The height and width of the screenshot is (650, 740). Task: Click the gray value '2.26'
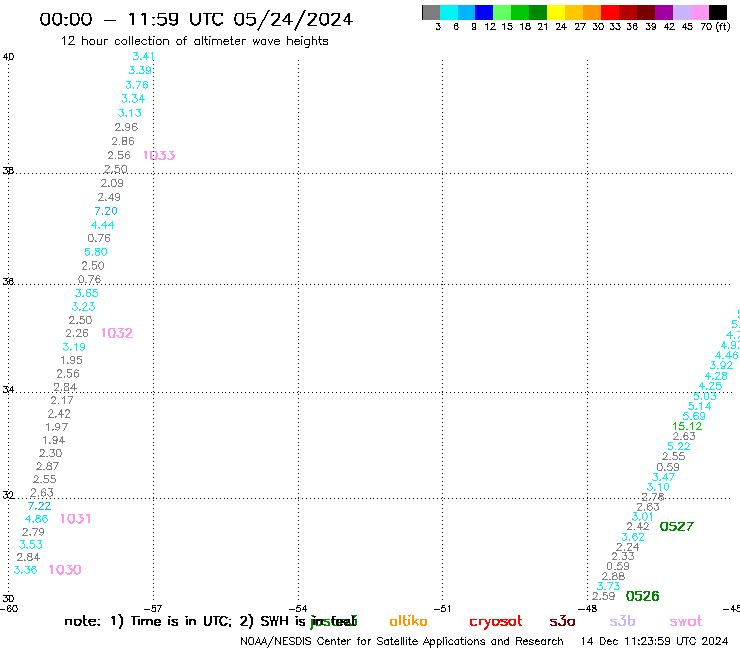point(77,333)
